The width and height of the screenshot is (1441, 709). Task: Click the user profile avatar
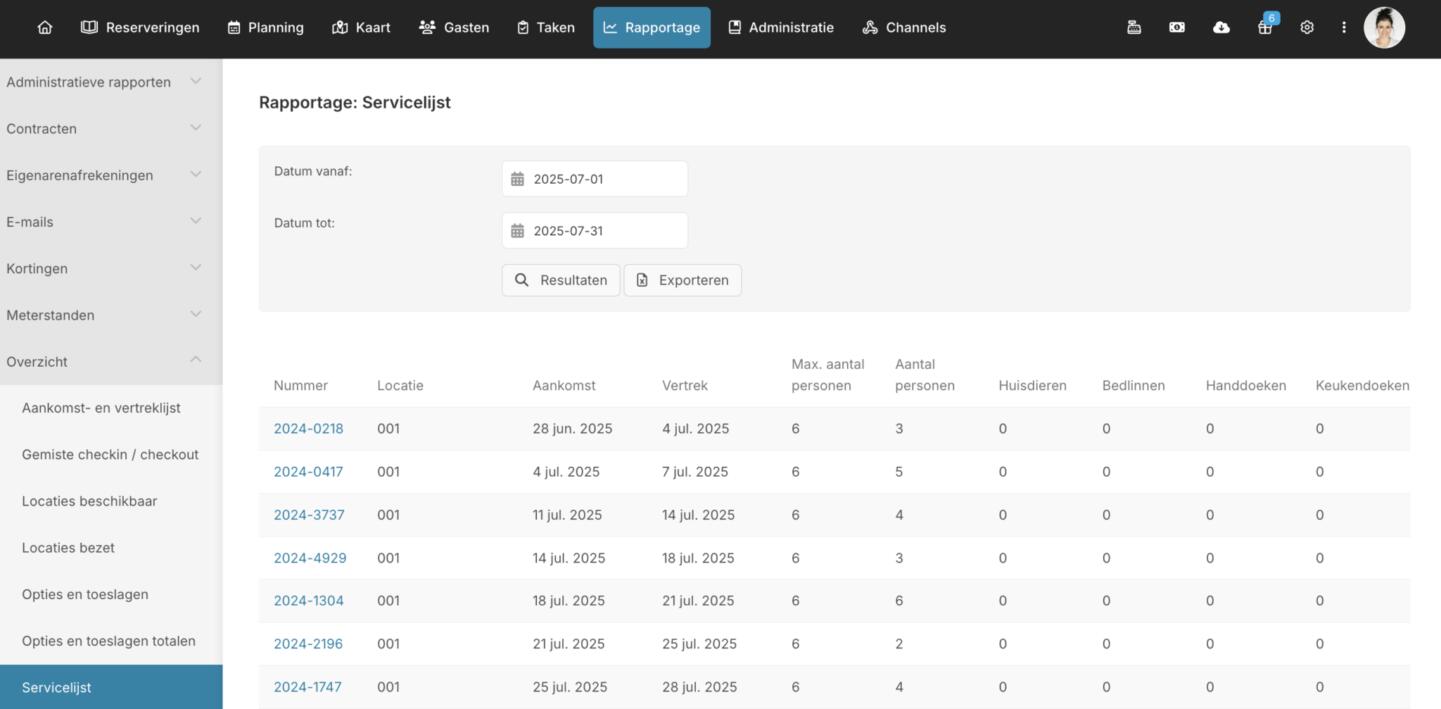[1384, 28]
